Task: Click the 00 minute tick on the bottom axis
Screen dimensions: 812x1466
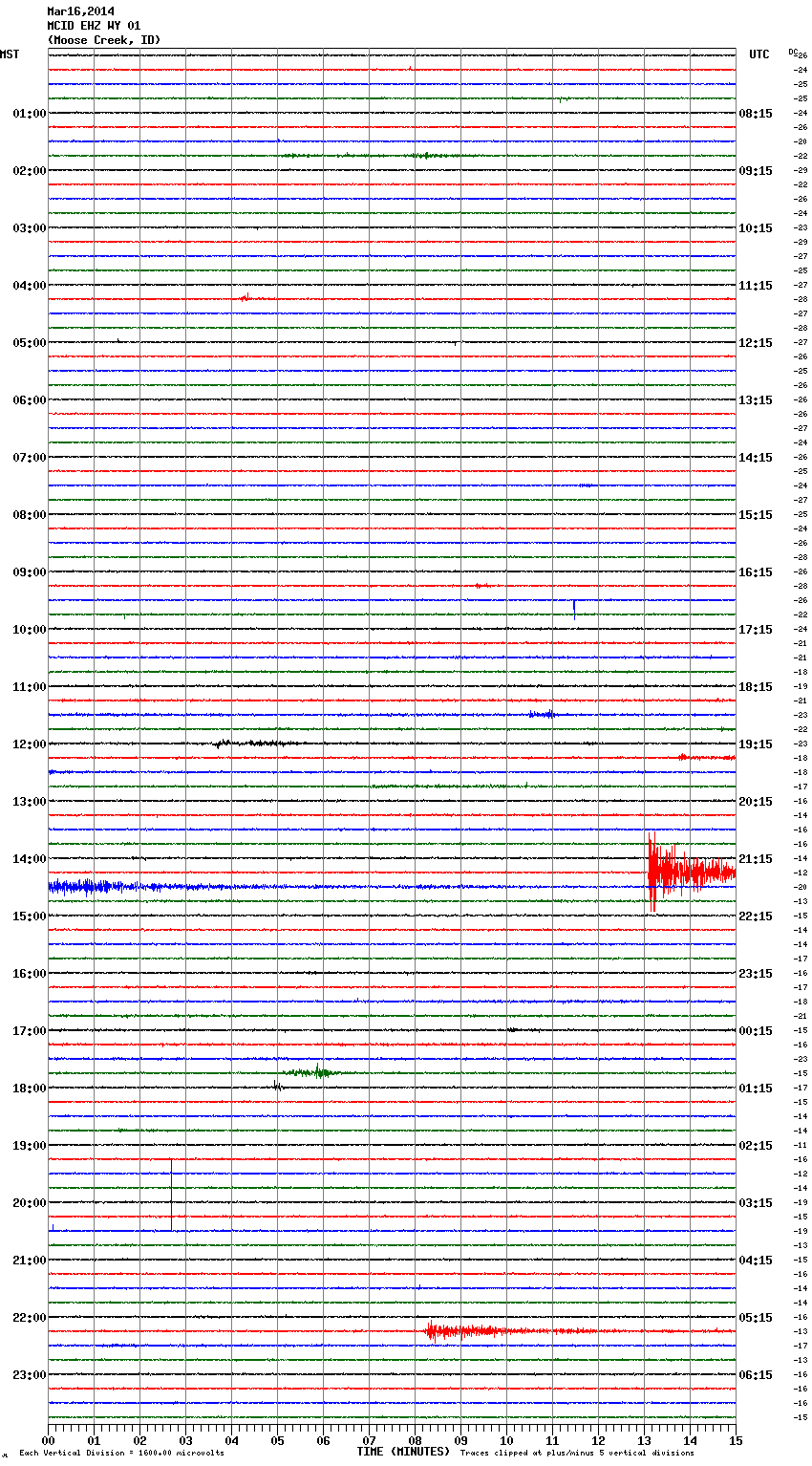Action: click(x=49, y=1440)
